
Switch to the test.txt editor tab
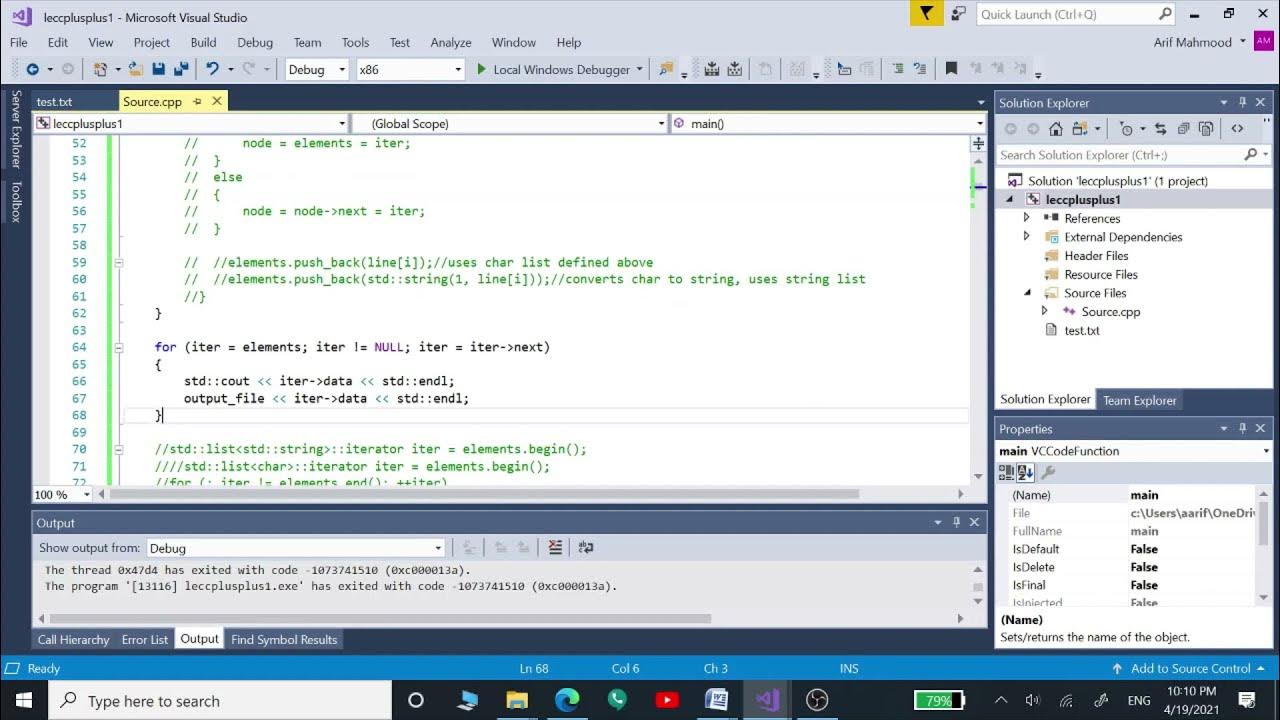click(54, 102)
